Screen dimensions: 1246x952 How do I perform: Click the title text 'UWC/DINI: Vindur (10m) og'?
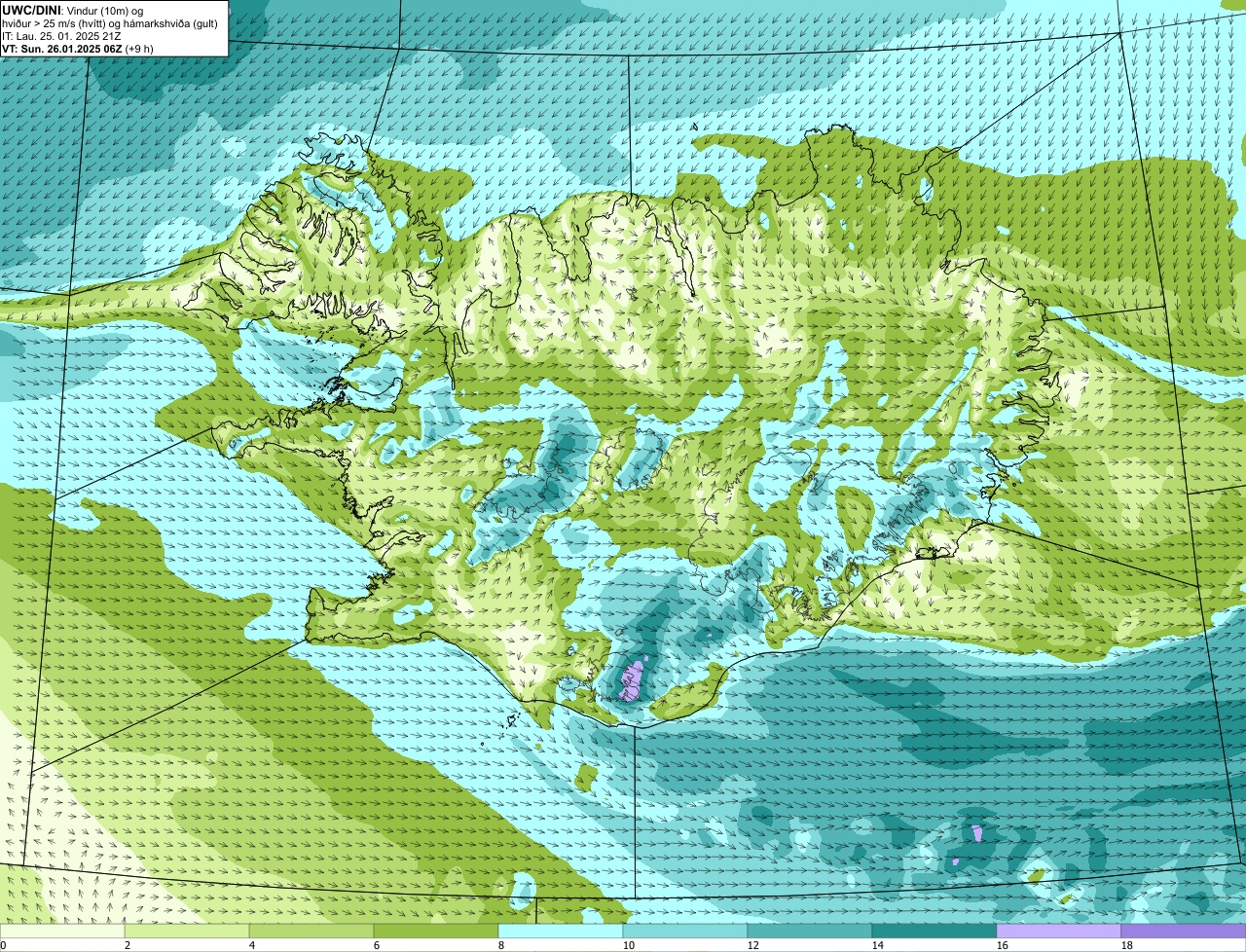point(73,10)
